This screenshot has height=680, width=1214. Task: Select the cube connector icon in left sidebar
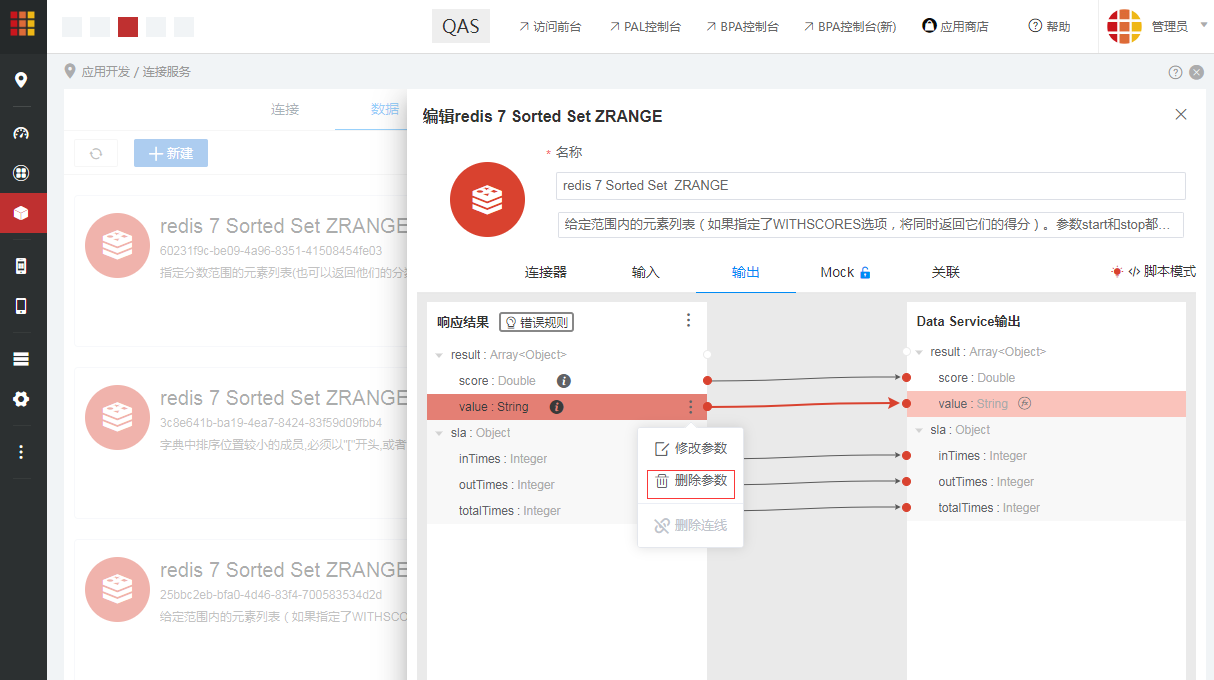tap(21, 212)
